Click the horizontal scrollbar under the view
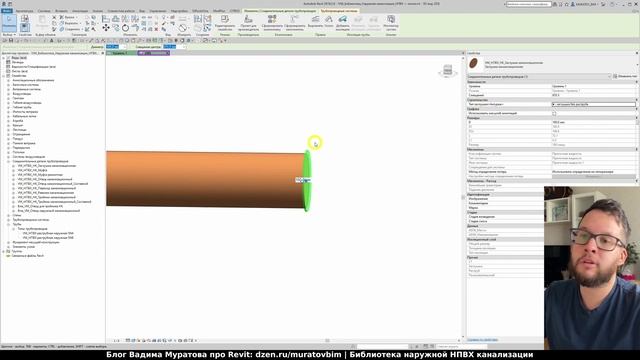Screen dimensions: 640x360 point(327,340)
